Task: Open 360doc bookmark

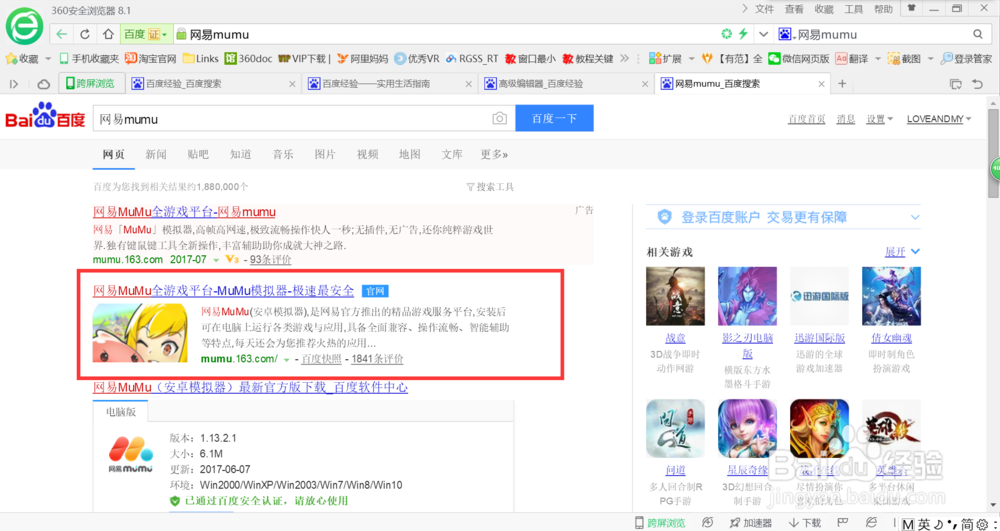Action: coord(249,59)
